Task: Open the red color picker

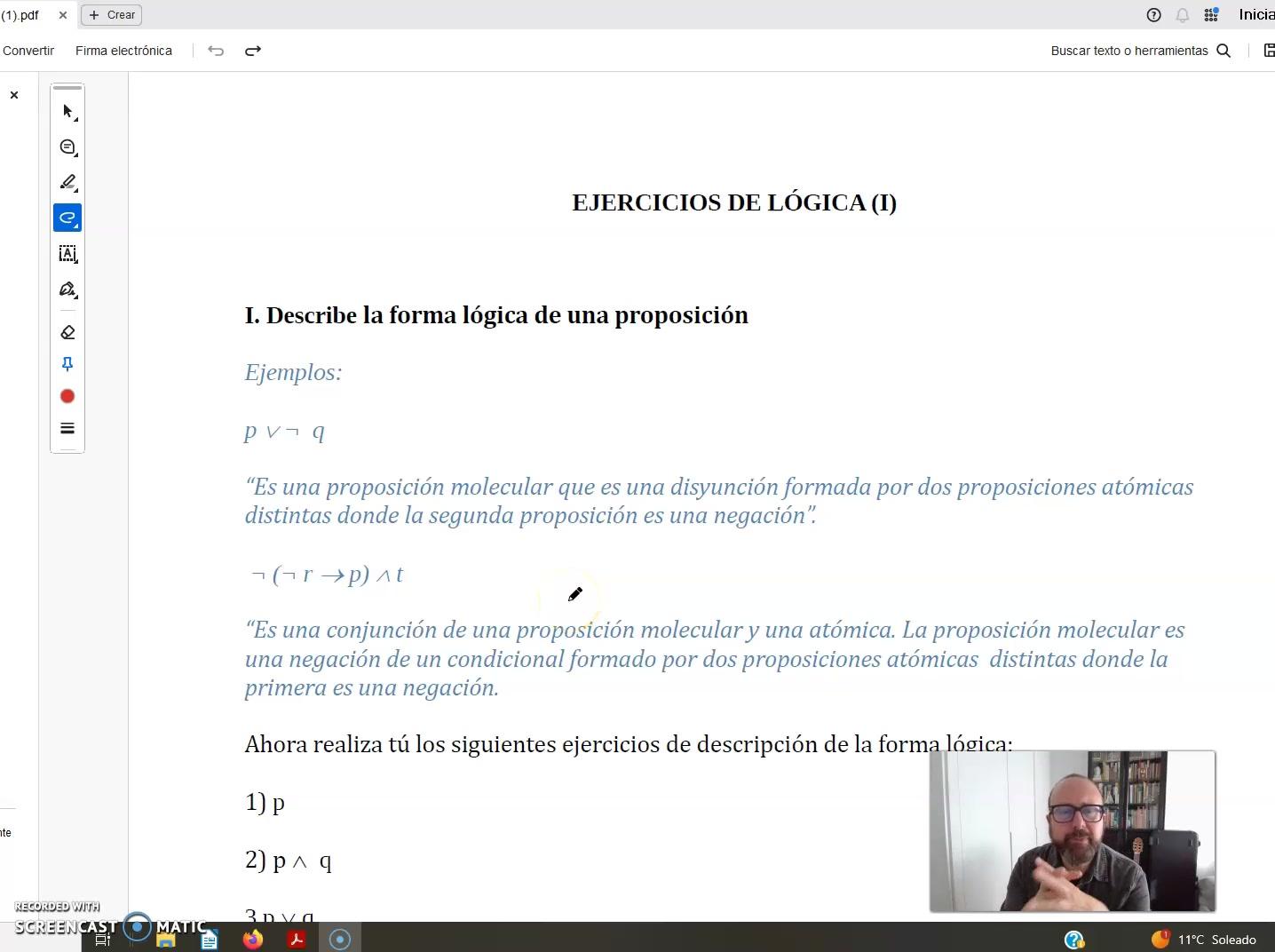Action: tap(67, 396)
